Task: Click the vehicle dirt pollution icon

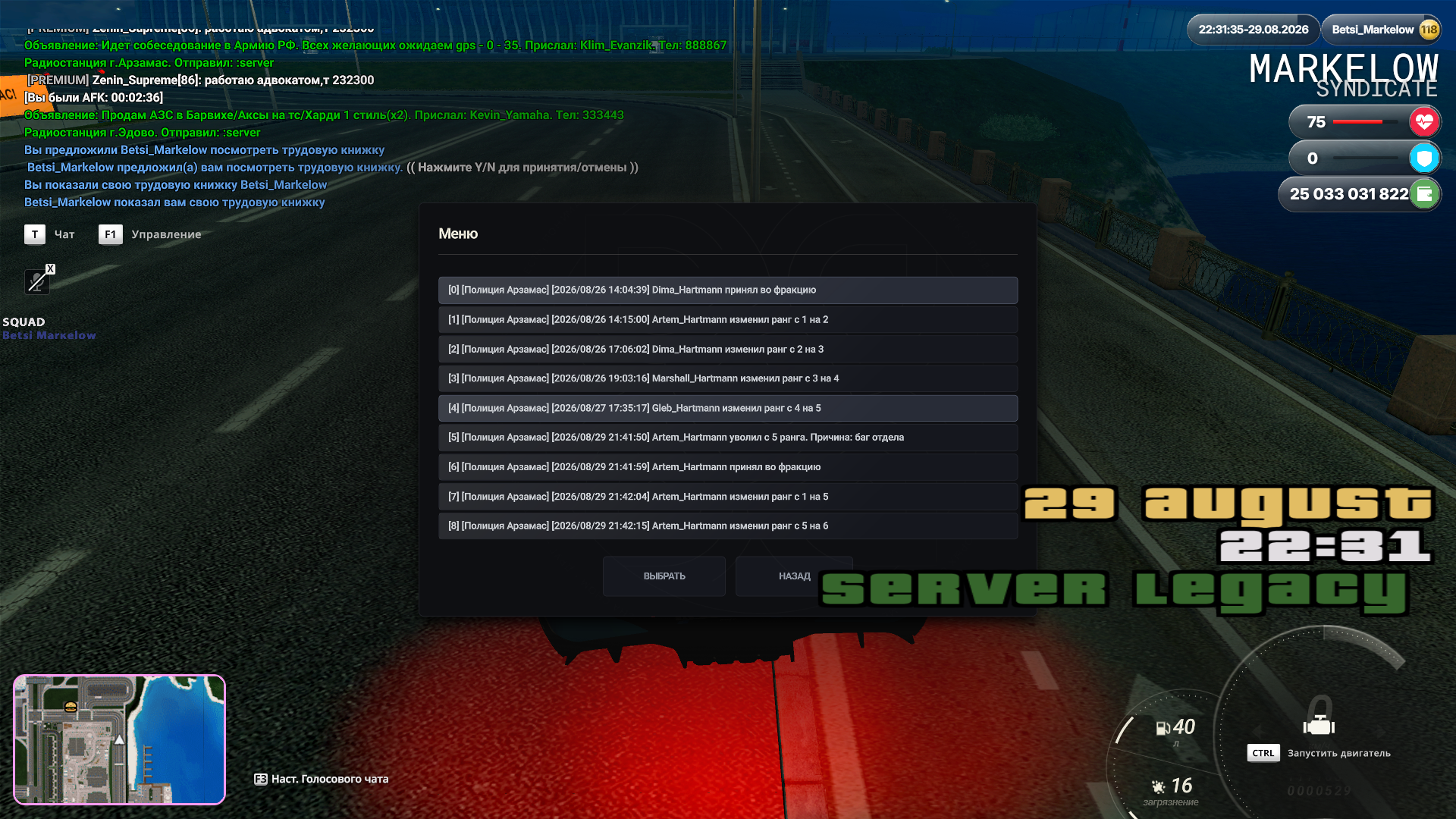Action: point(1158,786)
